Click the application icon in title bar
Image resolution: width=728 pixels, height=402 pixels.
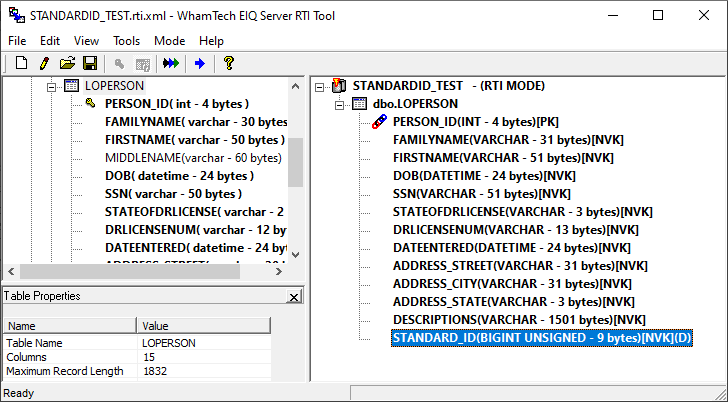pos(17,15)
